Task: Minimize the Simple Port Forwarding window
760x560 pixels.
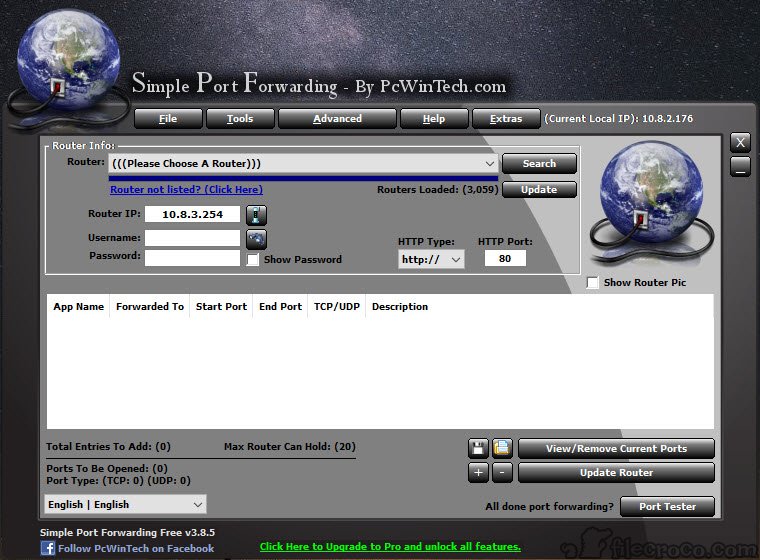Action: coord(740,166)
